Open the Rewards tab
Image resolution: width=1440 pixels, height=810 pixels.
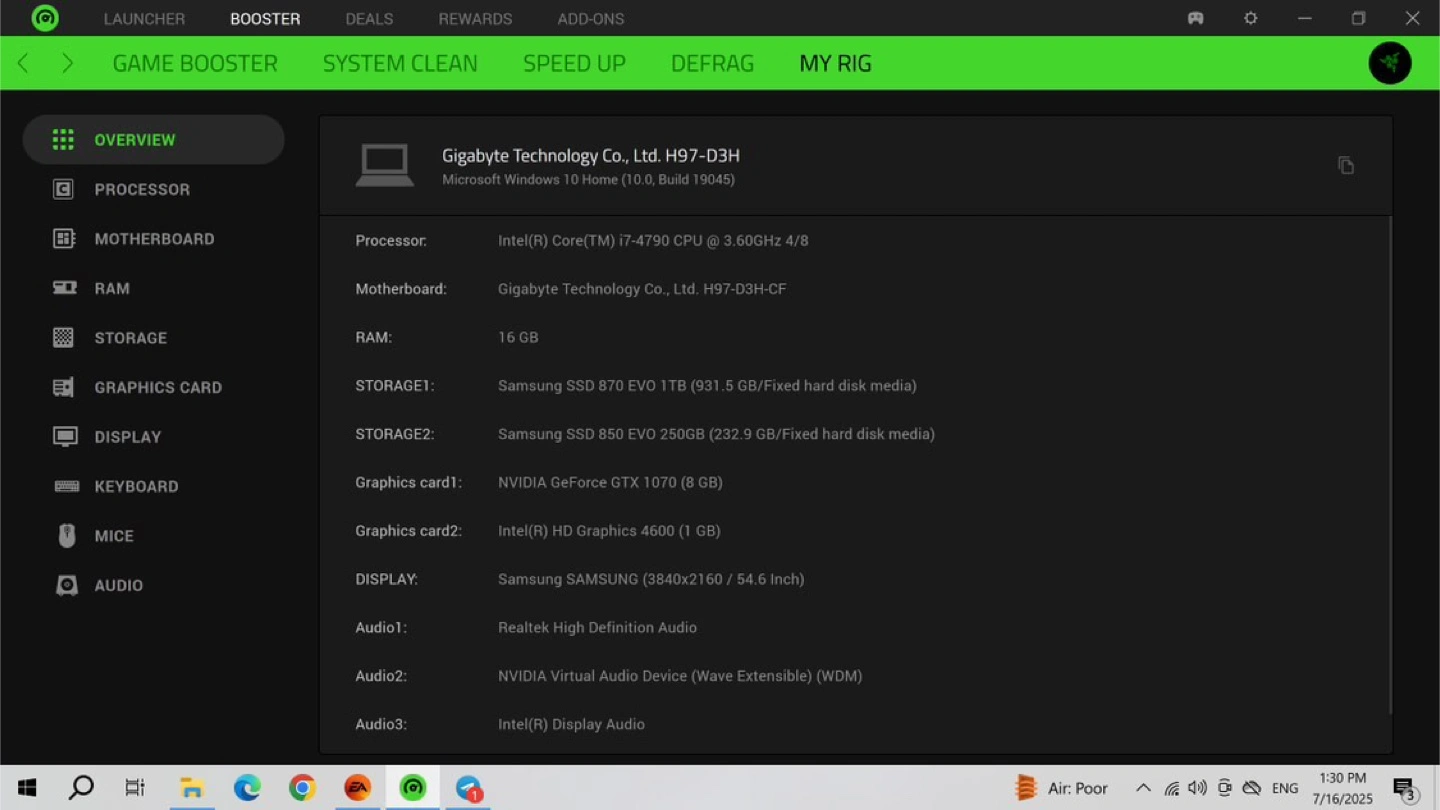pyautogui.click(x=475, y=19)
